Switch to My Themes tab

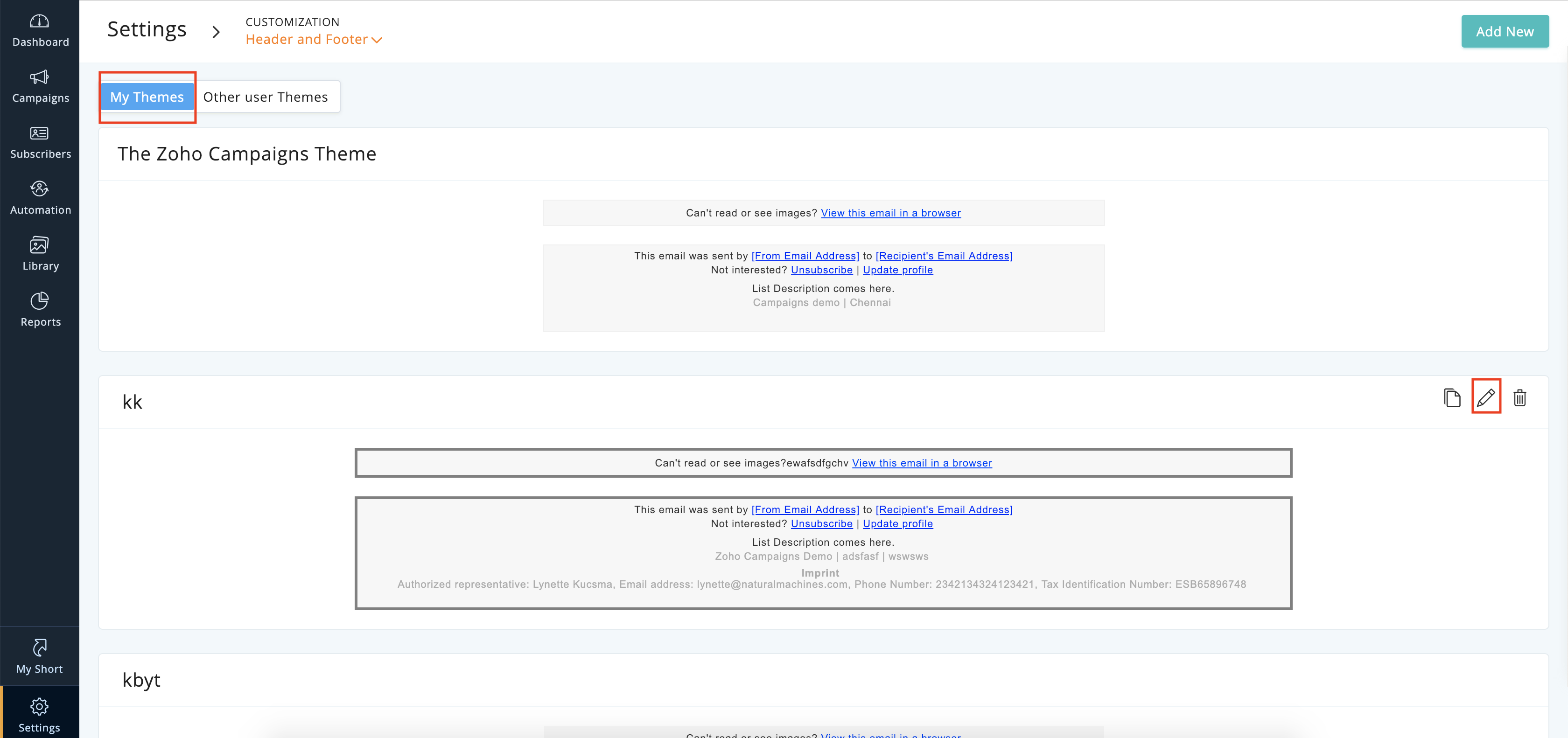(x=147, y=97)
